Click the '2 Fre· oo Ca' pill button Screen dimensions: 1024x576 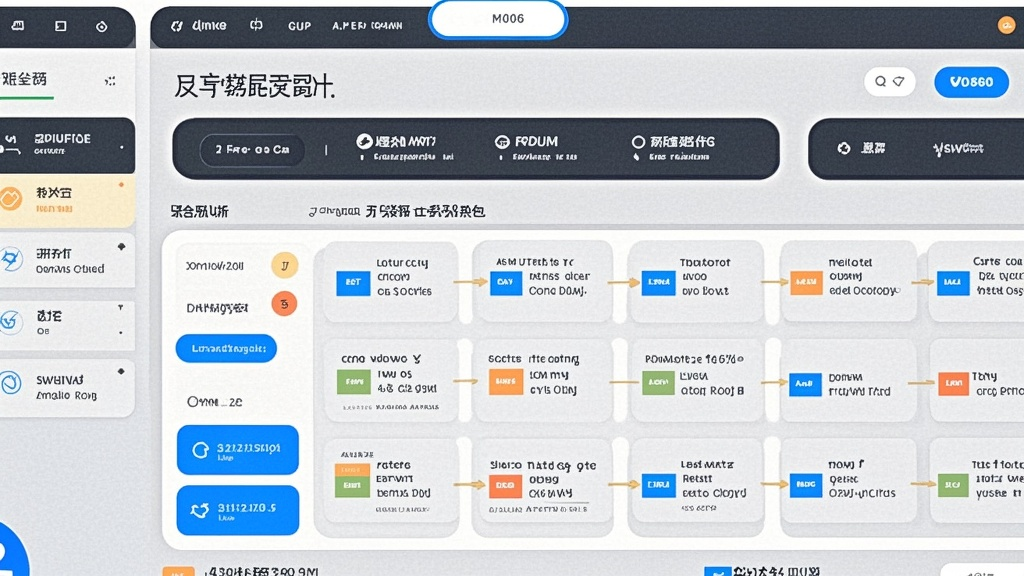[x=252, y=150]
